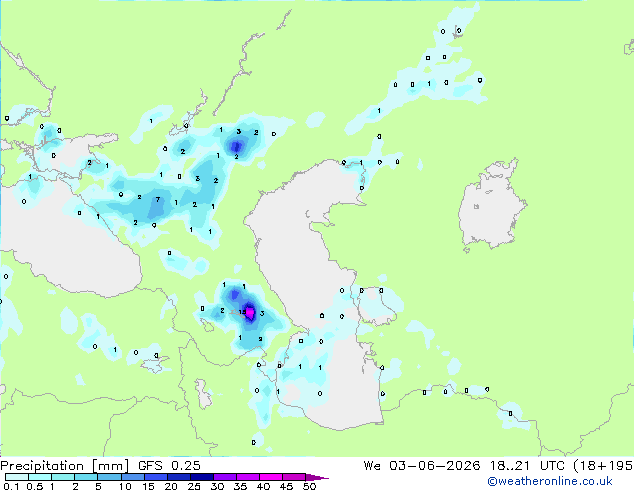Click the '7' precipitation value on the map
This screenshot has height=490, width=634.
coord(158,200)
